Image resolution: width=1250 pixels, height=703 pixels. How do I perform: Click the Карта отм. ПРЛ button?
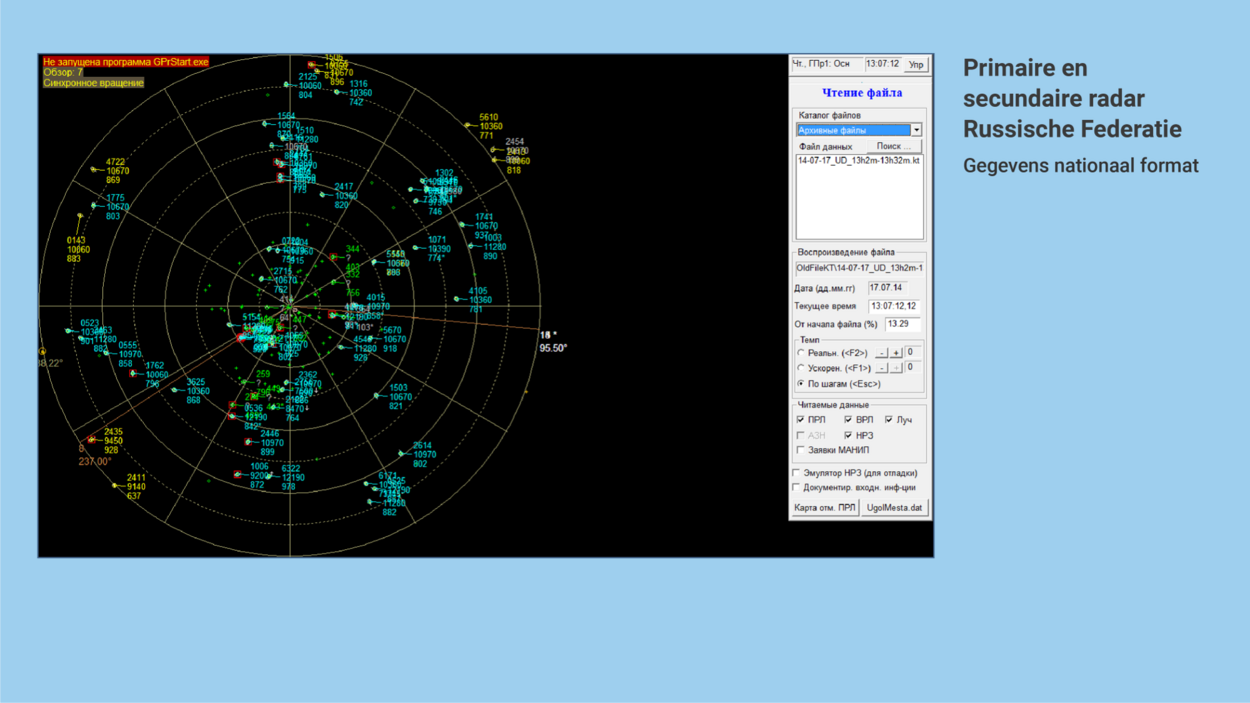click(x=825, y=508)
